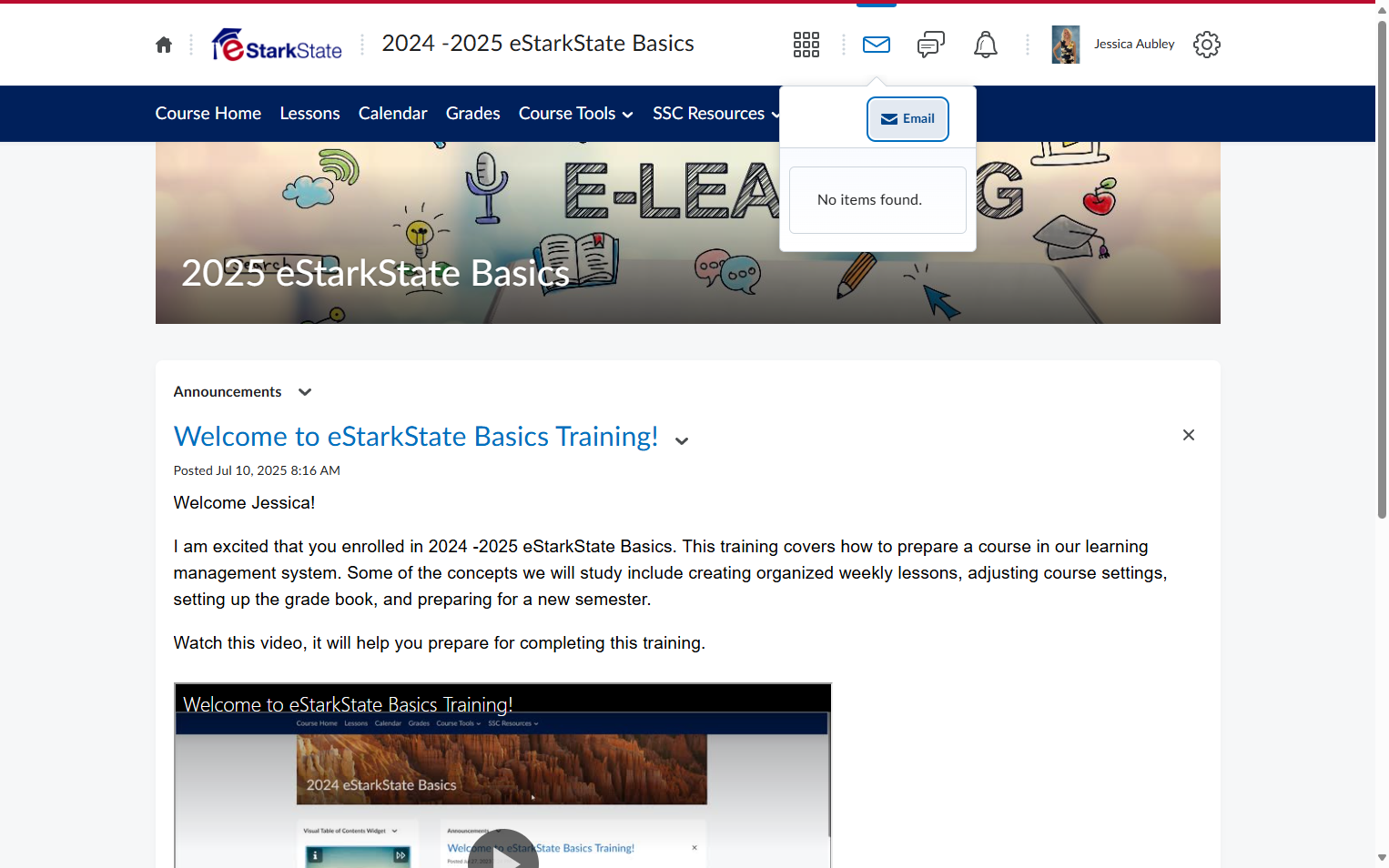Screen dimensions: 1389x868
Task: Go to My Home via house icon
Action: (x=164, y=45)
